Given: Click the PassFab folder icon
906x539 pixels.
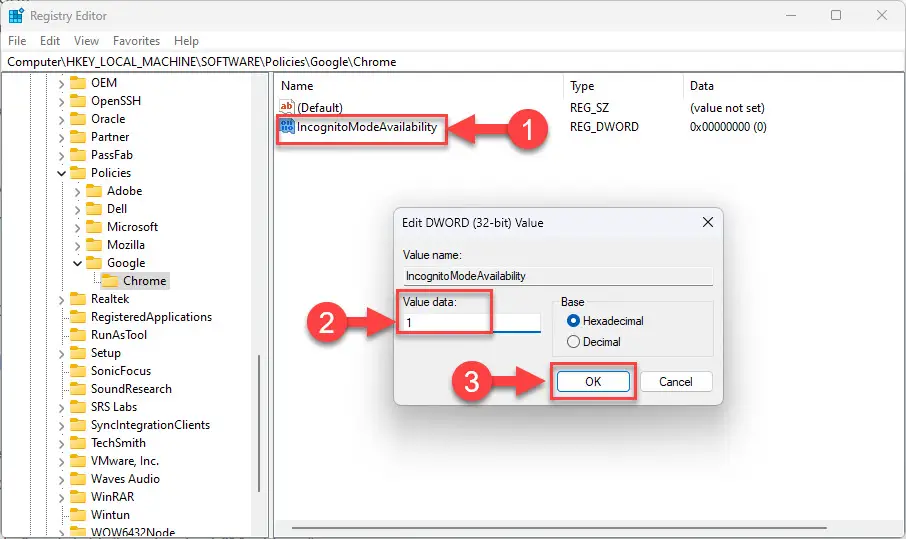Looking at the screenshot, I should coord(77,154).
